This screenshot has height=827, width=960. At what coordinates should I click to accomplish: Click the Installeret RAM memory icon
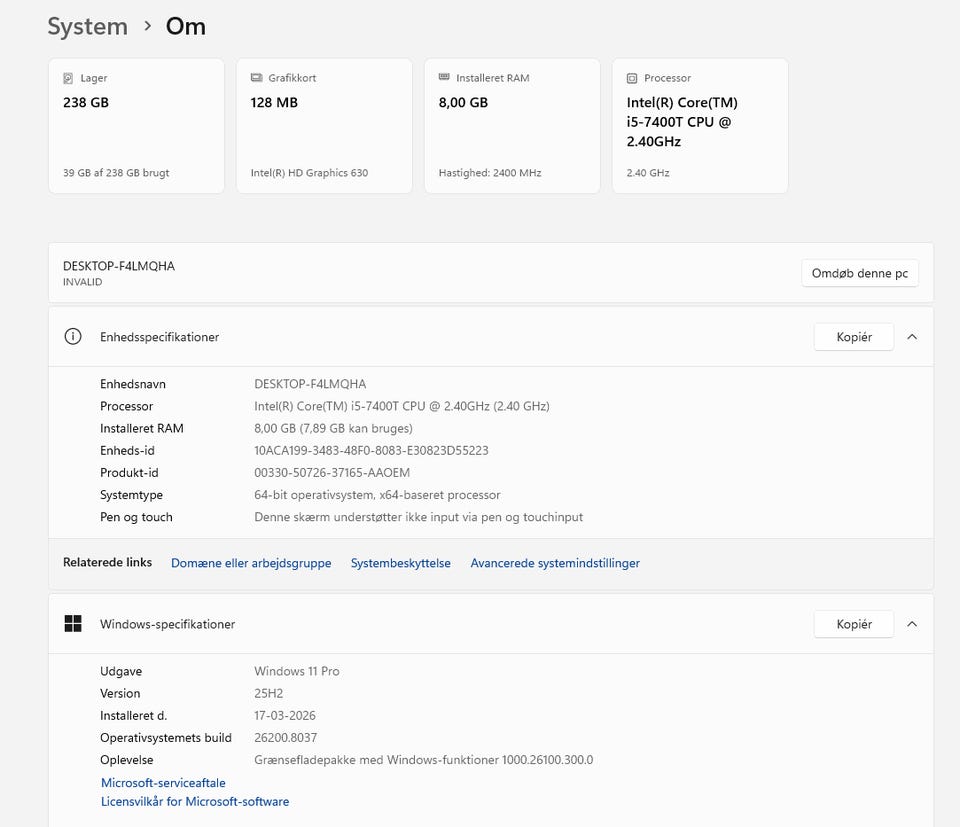444,78
